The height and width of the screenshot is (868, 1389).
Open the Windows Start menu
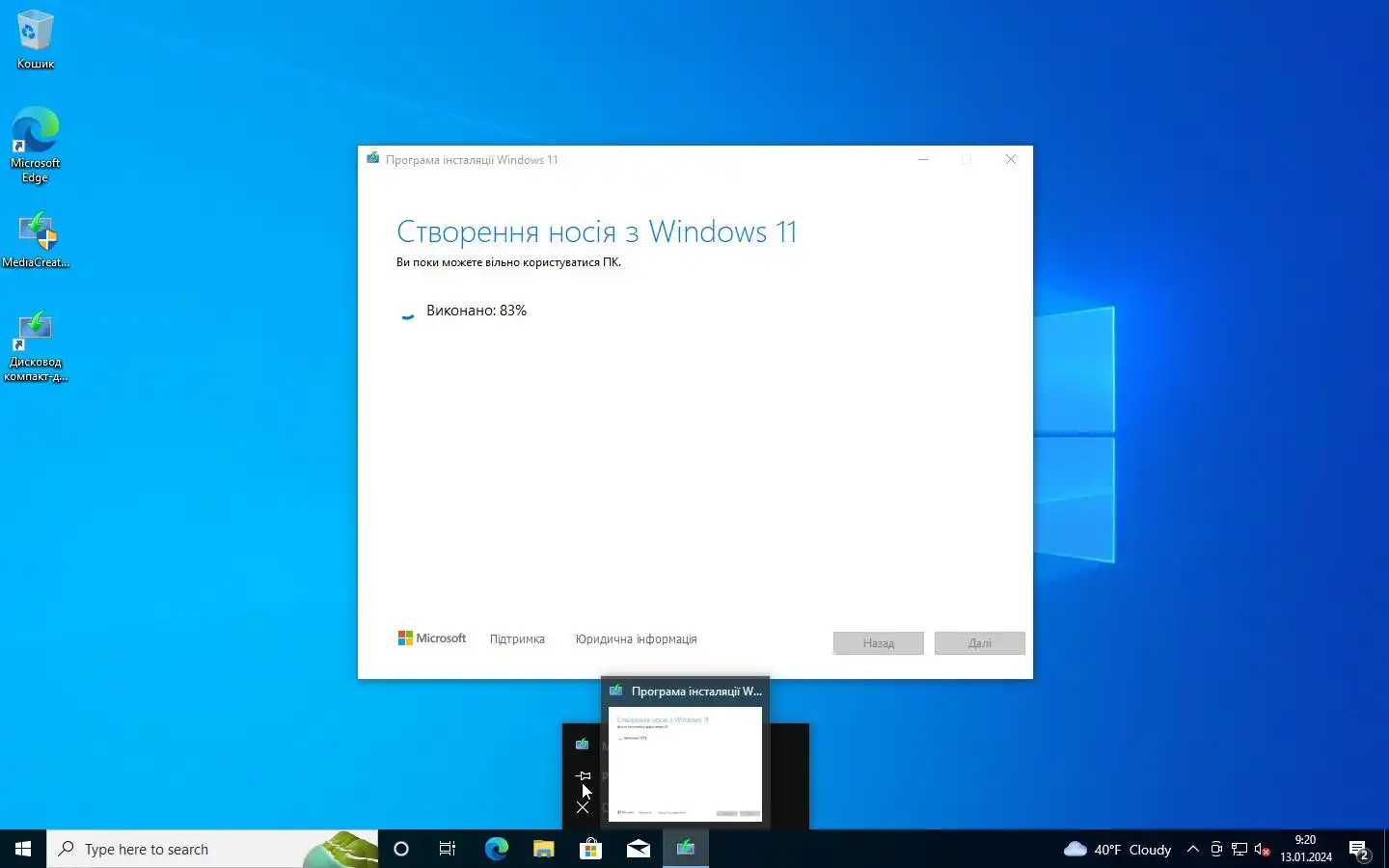pyautogui.click(x=23, y=849)
